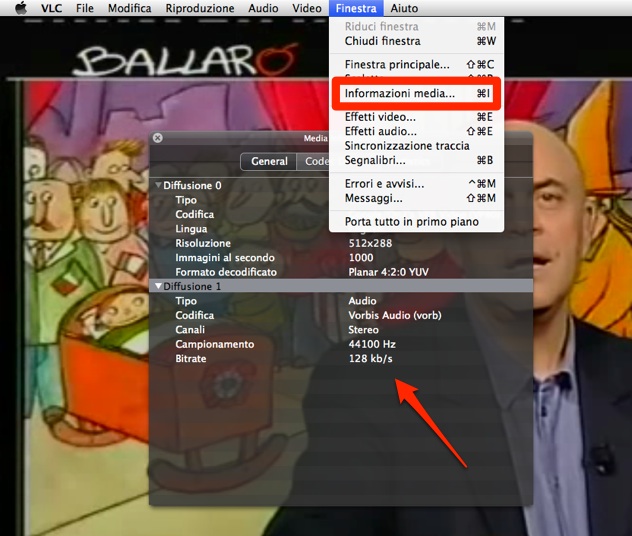This screenshot has width=632, height=536.
Task: Collapse the Diffusione 0 section
Action: (159, 185)
